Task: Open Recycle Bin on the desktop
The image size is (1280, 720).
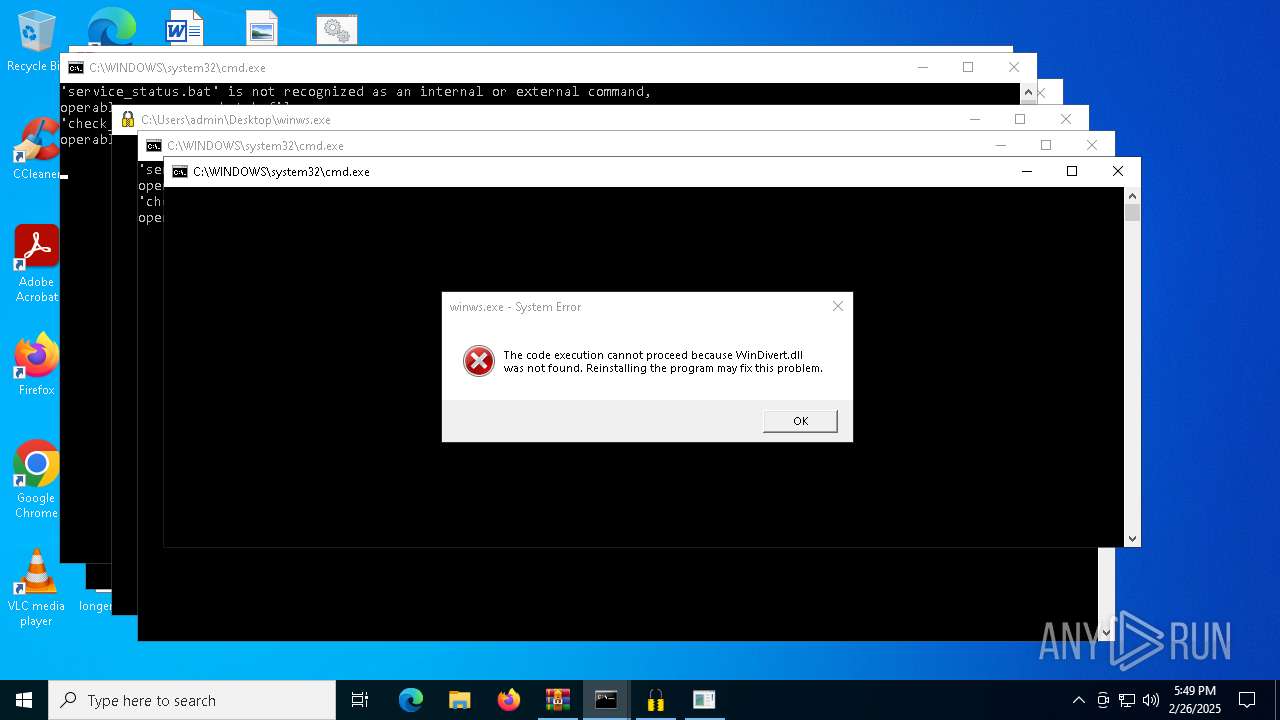Action: 37,42
